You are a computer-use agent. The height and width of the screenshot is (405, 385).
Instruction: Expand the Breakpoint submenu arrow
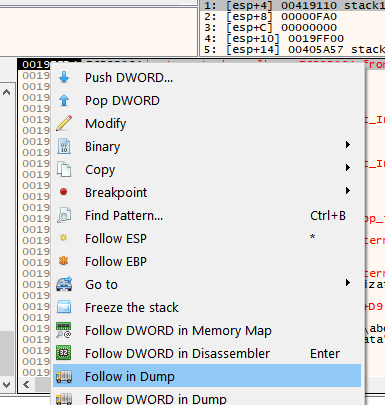[x=348, y=191]
